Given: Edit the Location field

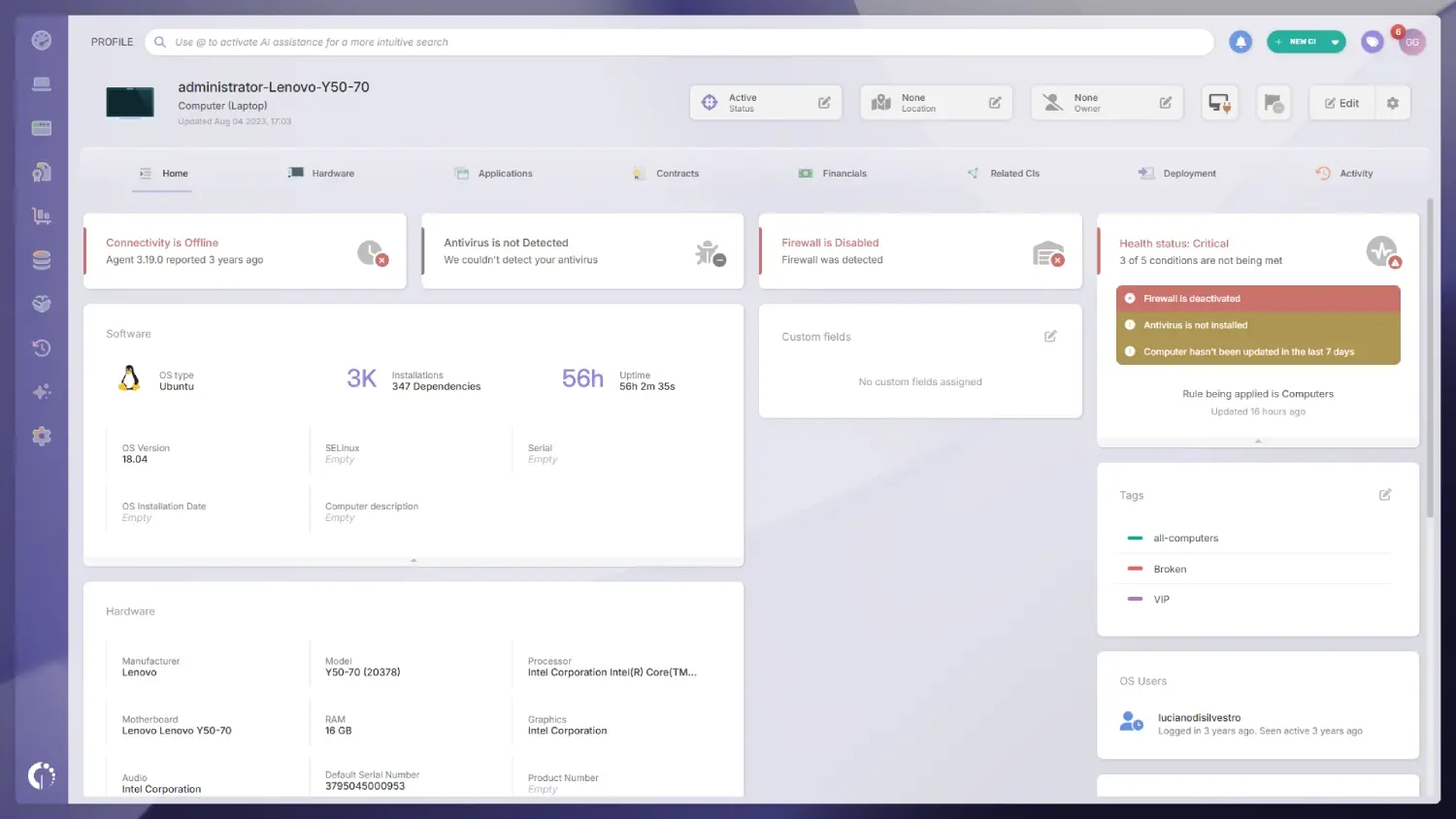Looking at the screenshot, I should (x=995, y=103).
